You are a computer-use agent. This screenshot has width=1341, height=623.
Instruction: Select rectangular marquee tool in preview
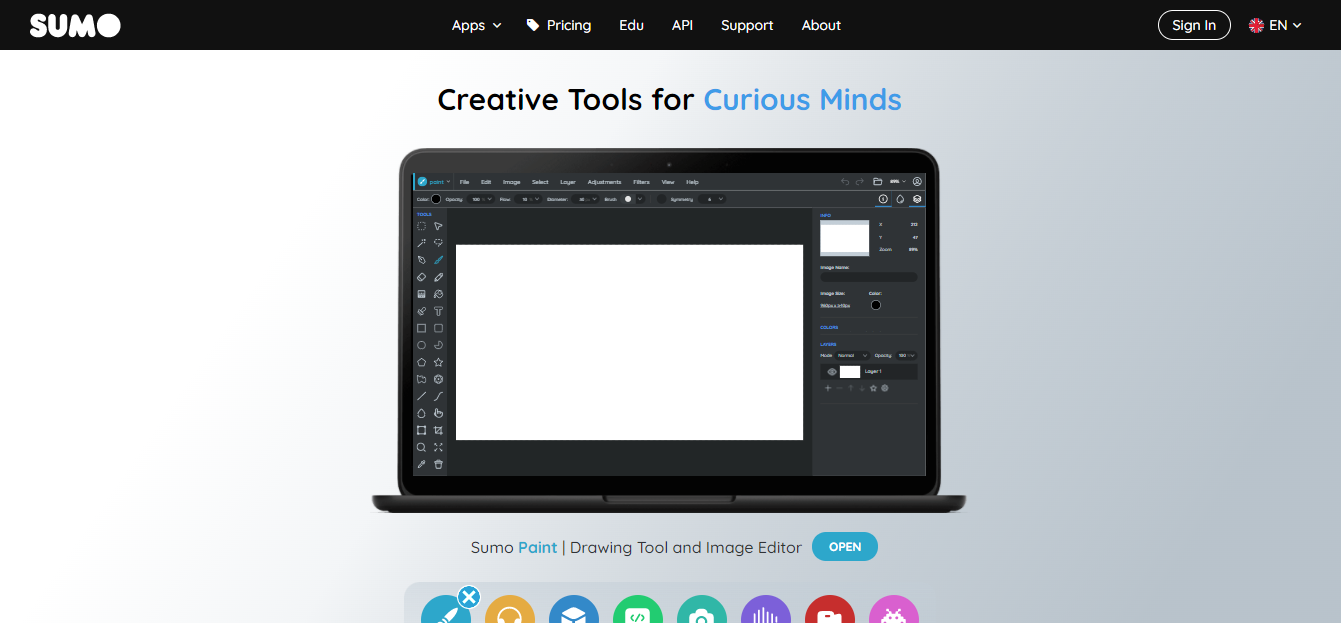click(x=421, y=226)
